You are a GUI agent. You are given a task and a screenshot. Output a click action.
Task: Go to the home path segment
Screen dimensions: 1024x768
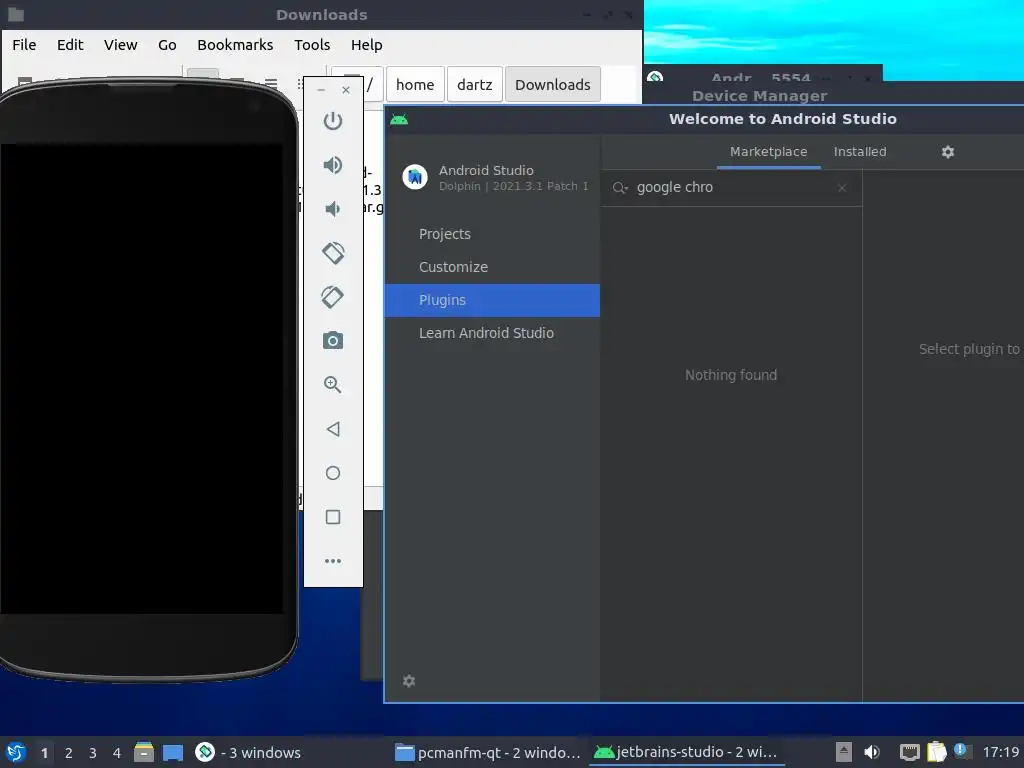tap(415, 85)
